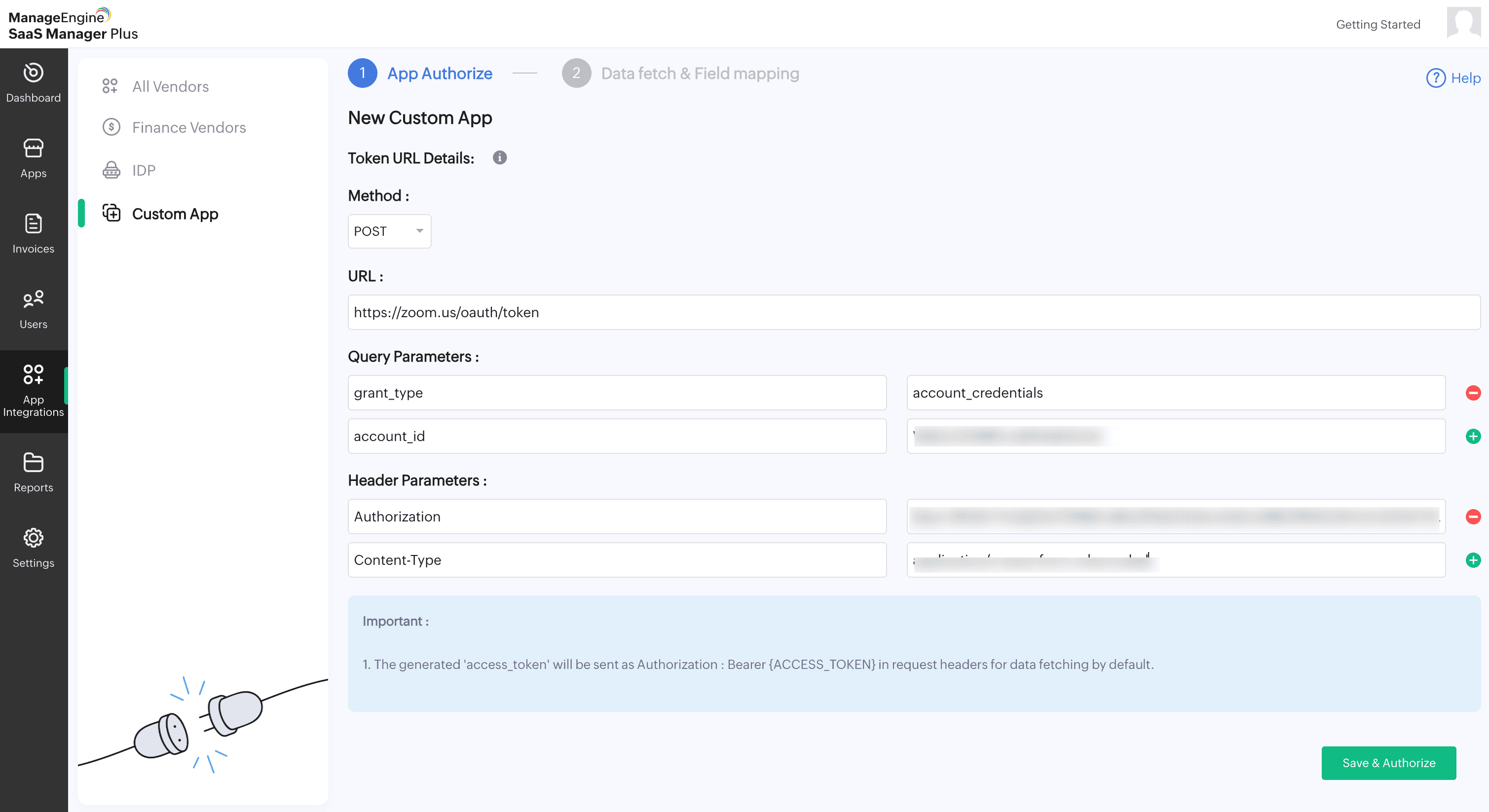This screenshot has height=812, width=1489.
Task: Click the token URL input field
Action: pos(913,312)
